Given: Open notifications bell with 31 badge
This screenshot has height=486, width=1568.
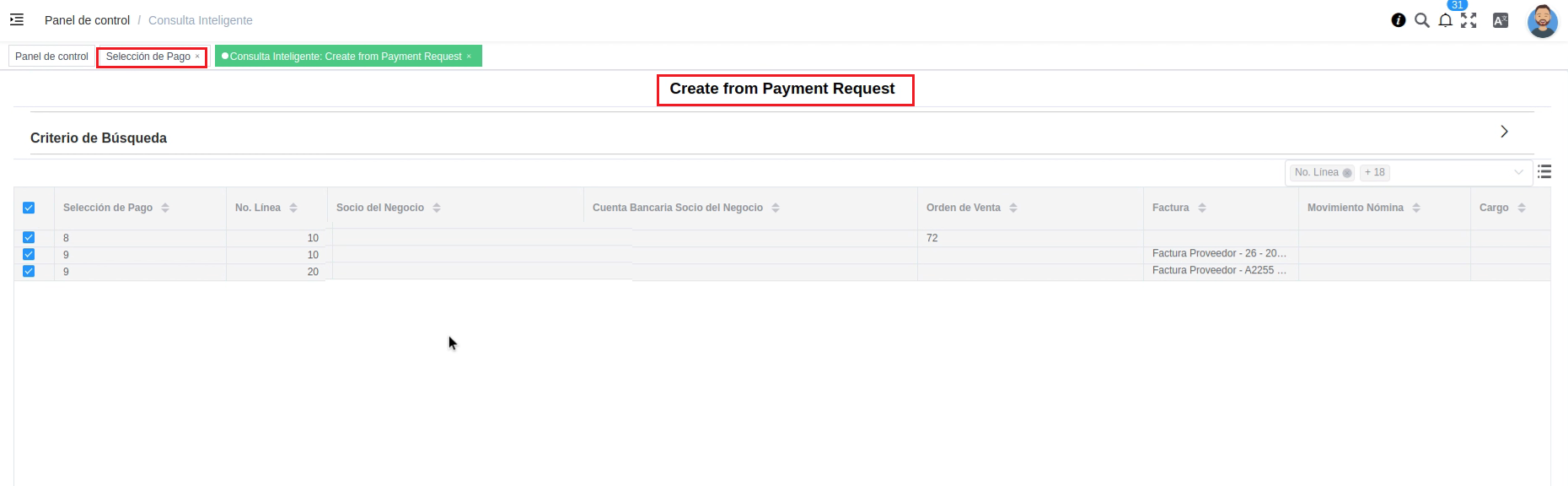Looking at the screenshot, I should 1445,20.
